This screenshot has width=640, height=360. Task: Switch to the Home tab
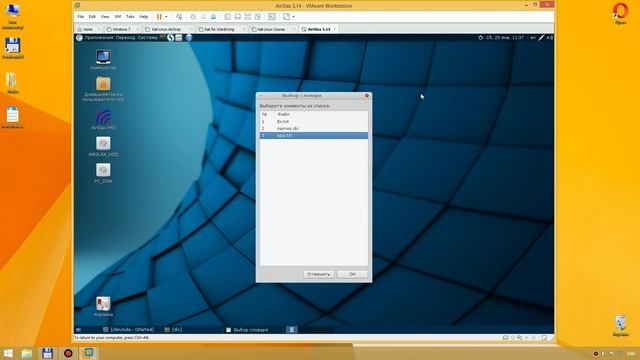click(88, 29)
